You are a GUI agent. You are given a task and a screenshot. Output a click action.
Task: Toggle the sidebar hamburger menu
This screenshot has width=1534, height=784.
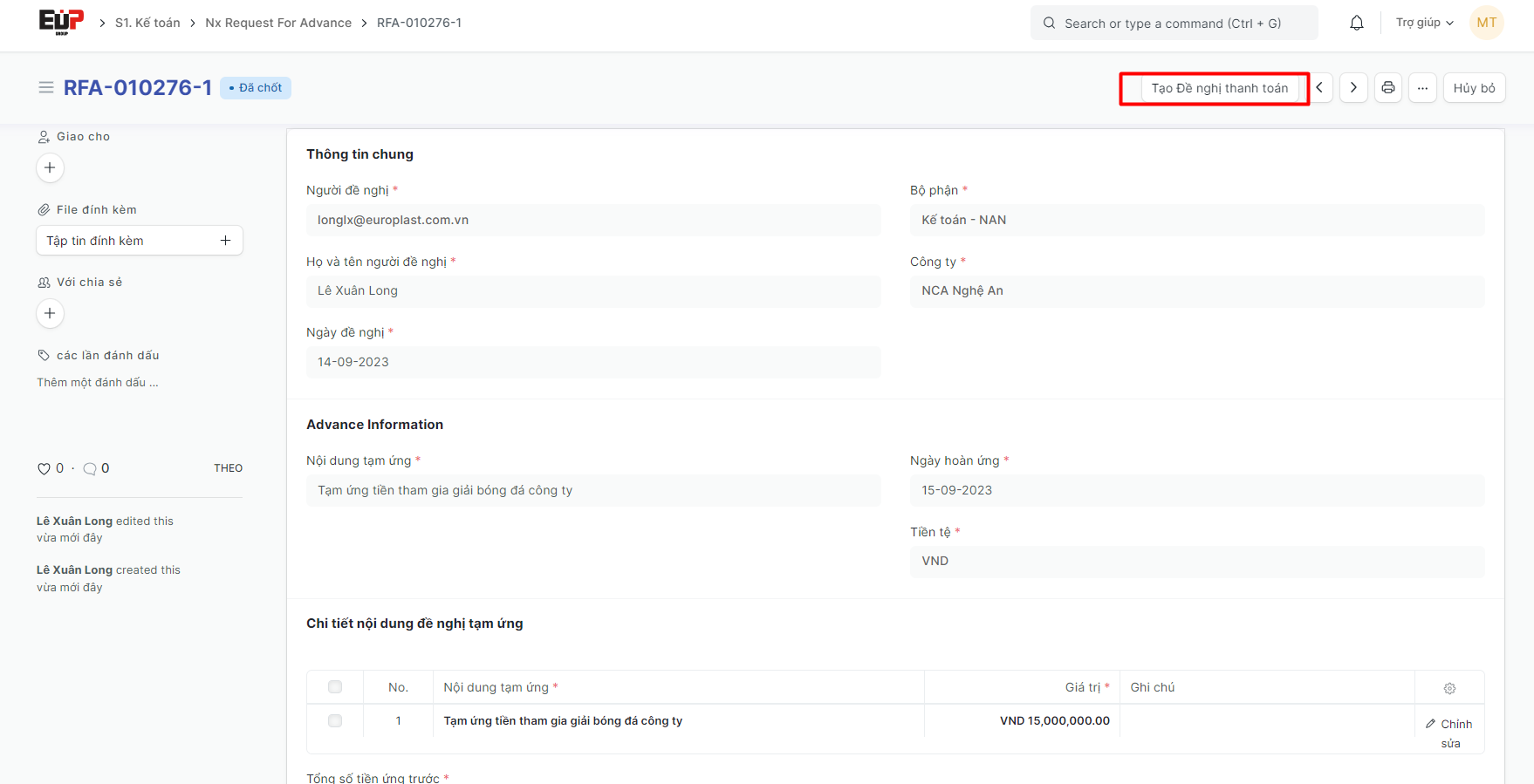point(46,88)
